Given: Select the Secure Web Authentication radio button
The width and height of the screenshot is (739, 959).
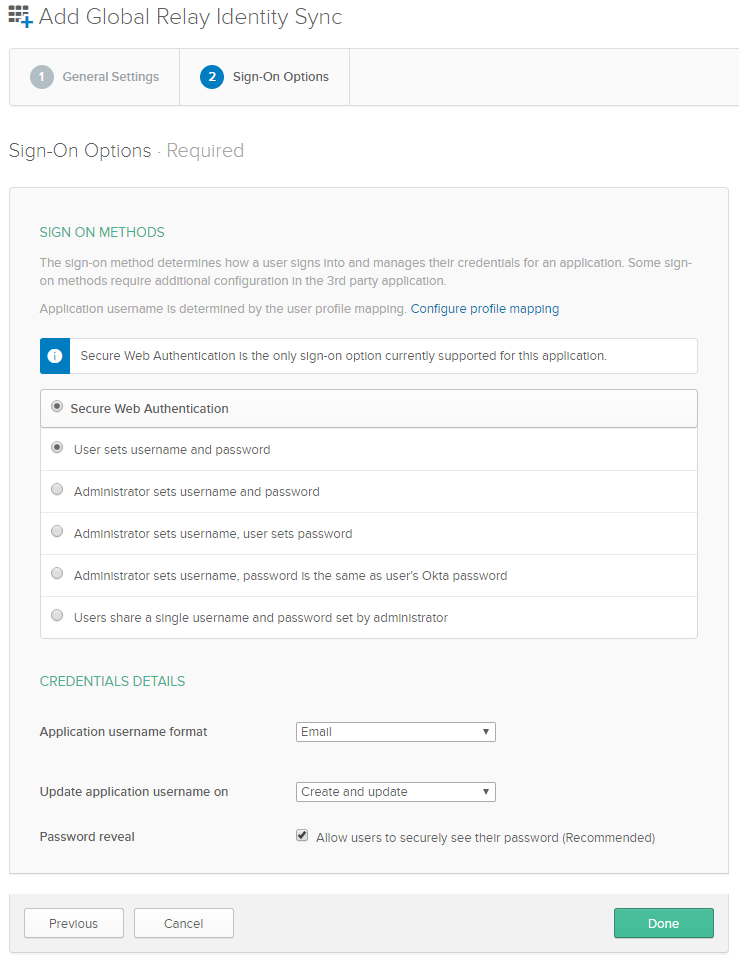Looking at the screenshot, I should point(57,406).
